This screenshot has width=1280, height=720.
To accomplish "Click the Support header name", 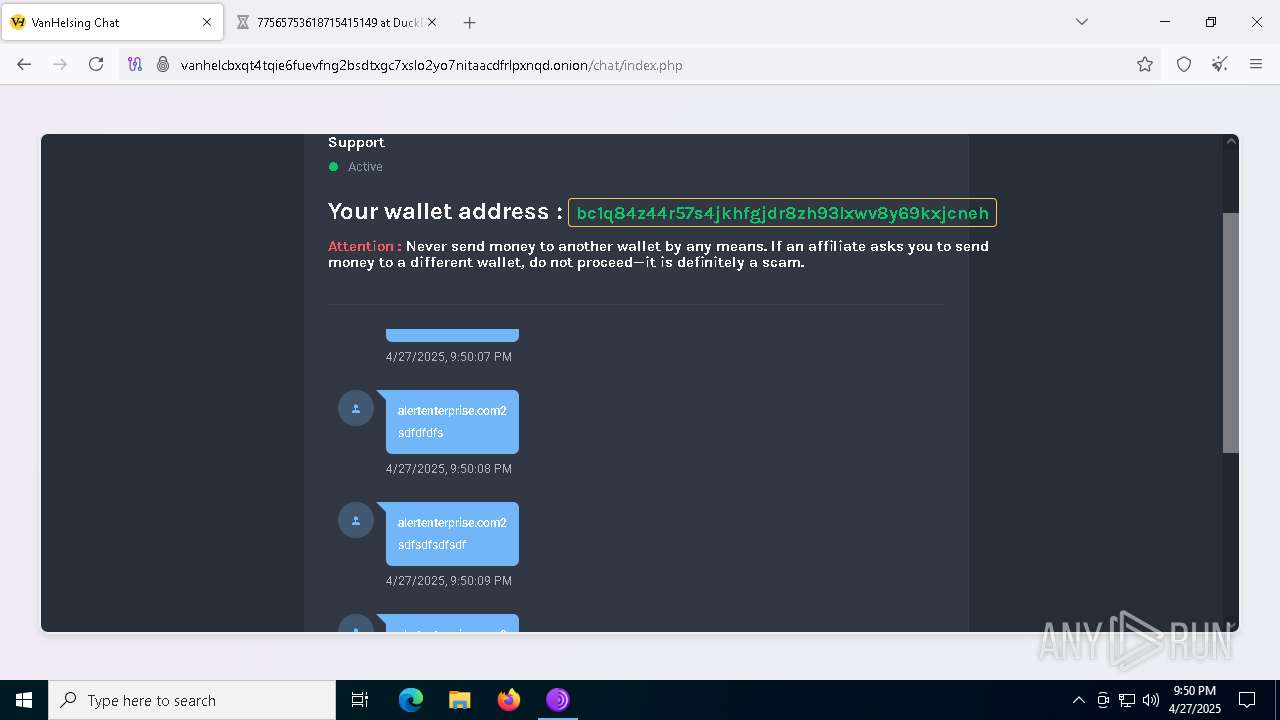I will (356, 143).
